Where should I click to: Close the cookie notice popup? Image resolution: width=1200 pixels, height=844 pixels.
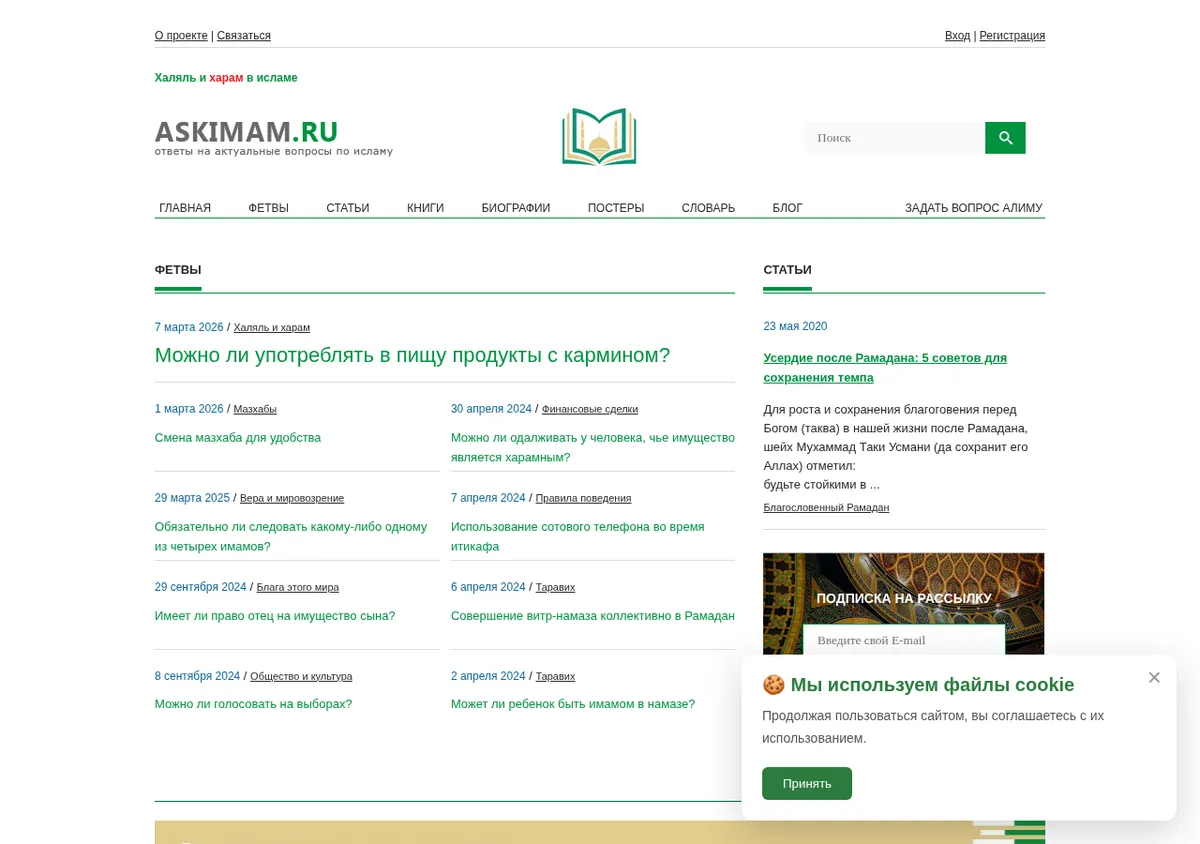pyautogui.click(x=1154, y=678)
